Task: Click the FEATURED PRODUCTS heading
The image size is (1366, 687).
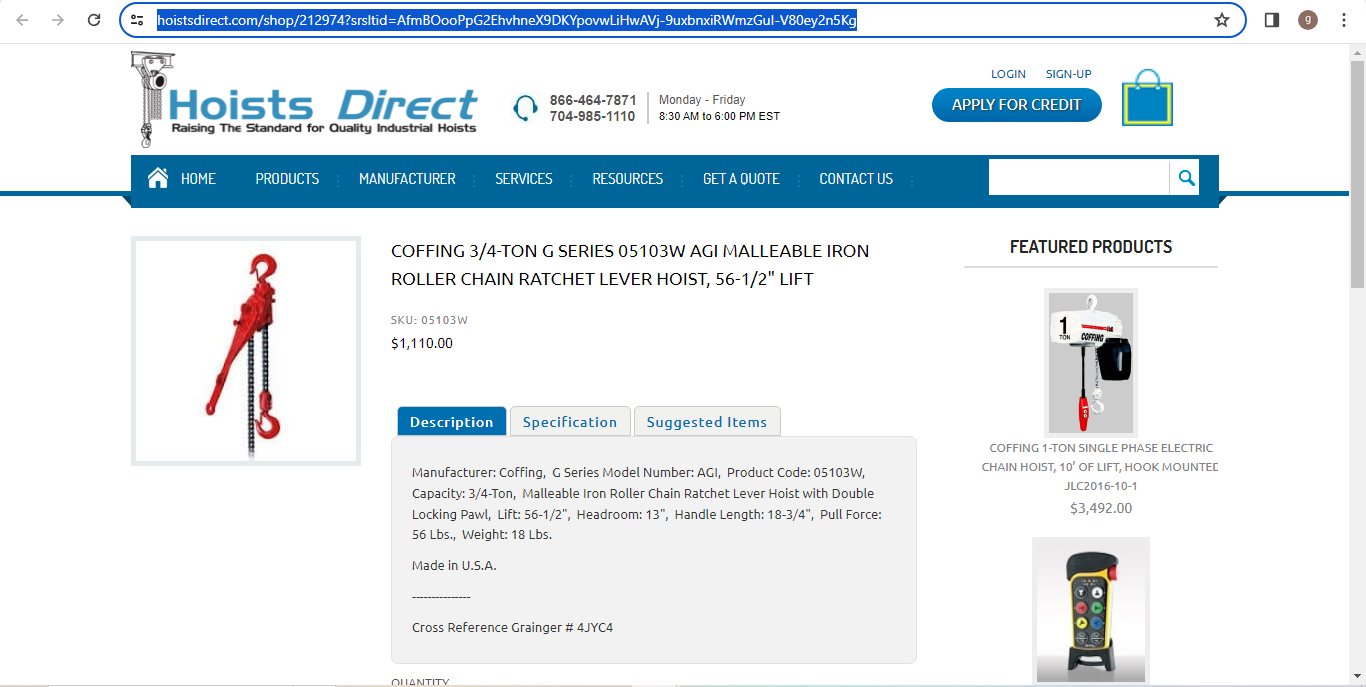Action: click(x=1091, y=247)
